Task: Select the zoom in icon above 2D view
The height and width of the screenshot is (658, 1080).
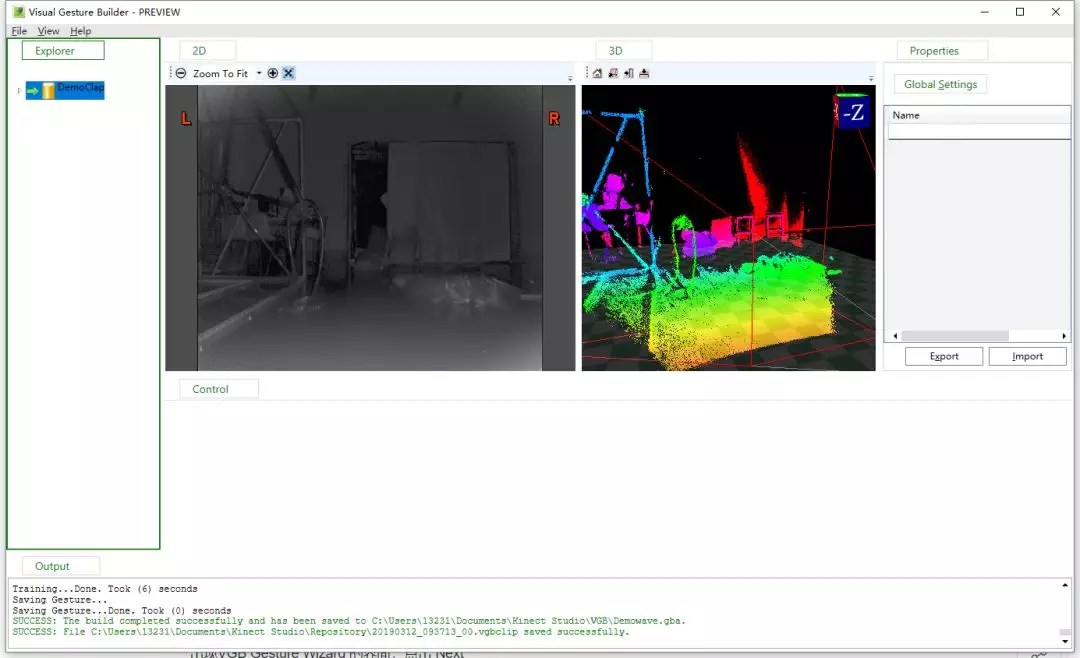Action: pos(273,73)
